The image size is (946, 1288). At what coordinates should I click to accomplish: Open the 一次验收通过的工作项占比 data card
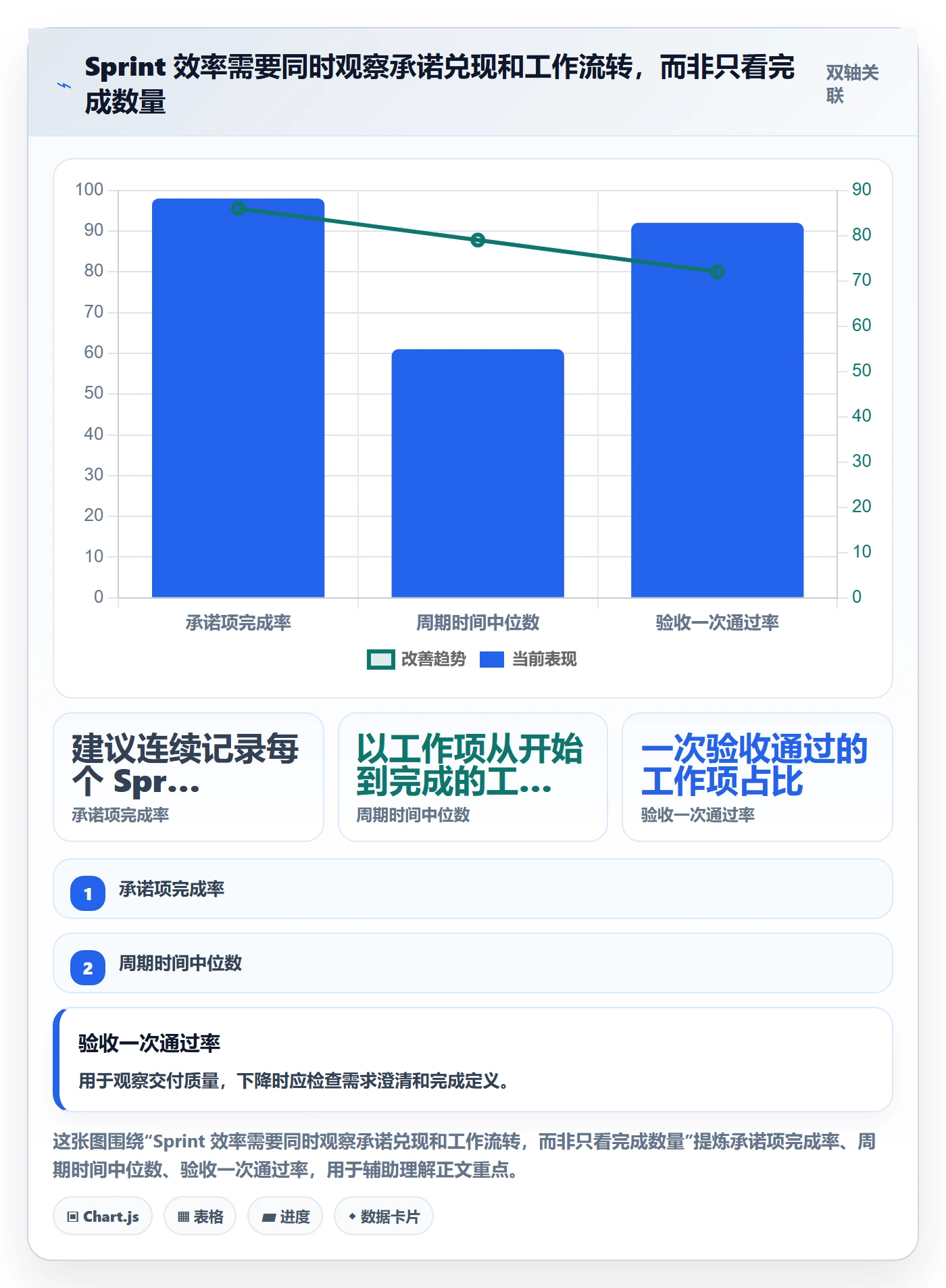(x=757, y=777)
